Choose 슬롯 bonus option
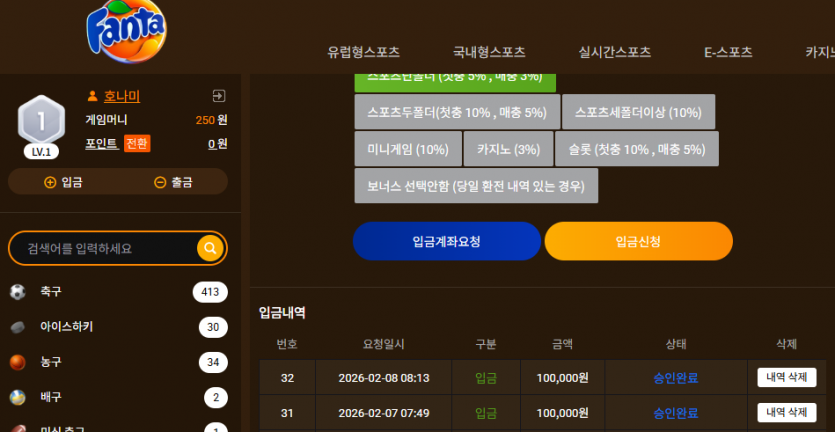835x432 pixels. (637, 149)
